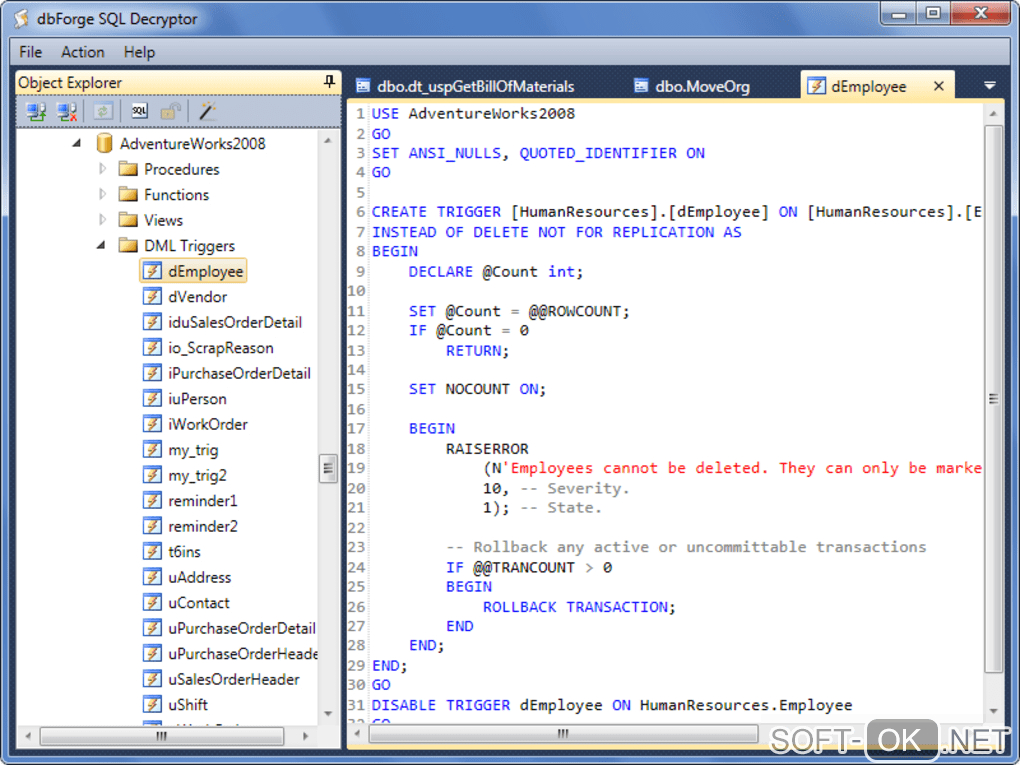
Task: Click the Disconnect server icon with red X
Action: tap(68, 112)
